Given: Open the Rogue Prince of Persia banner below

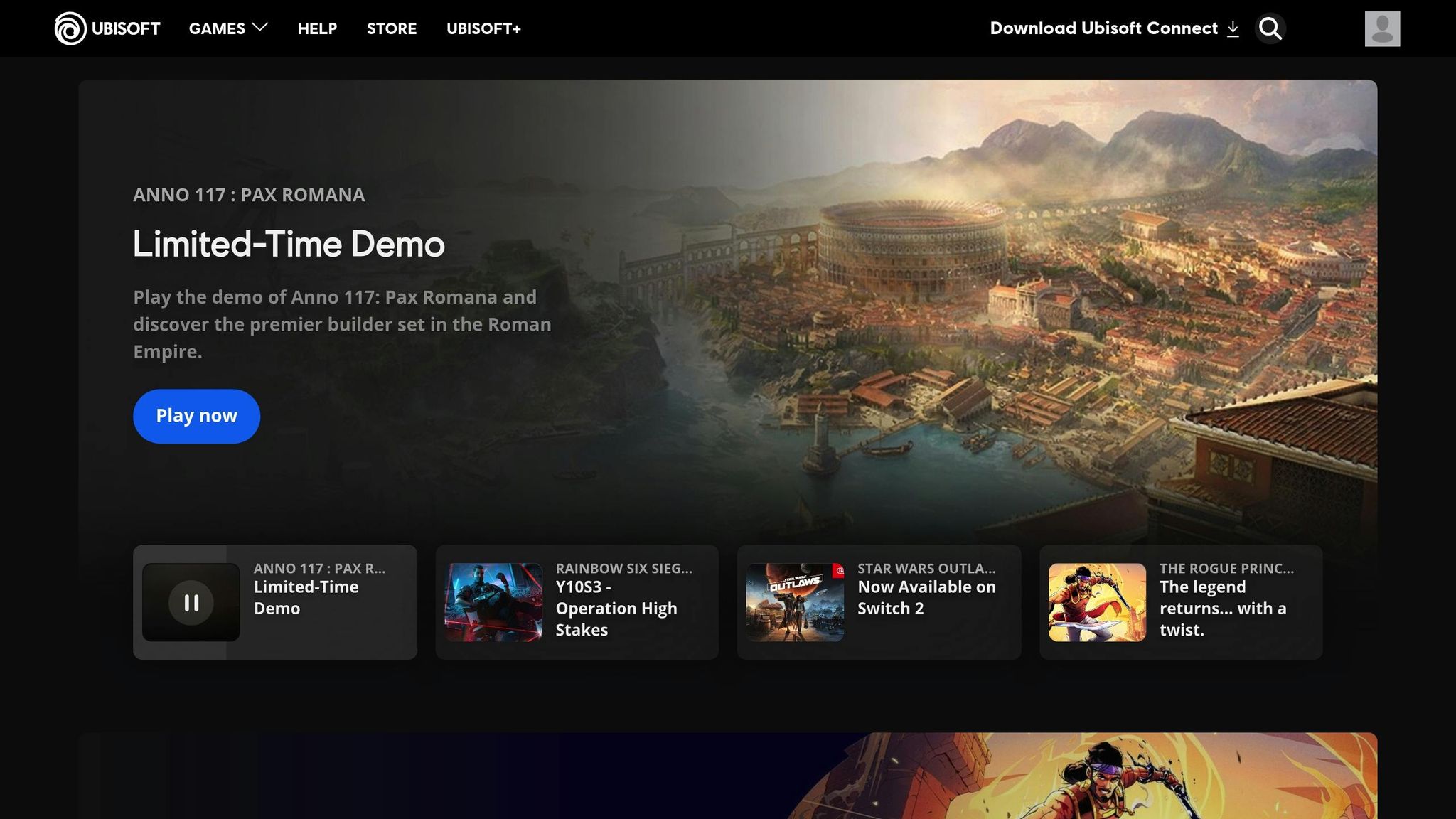Looking at the screenshot, I should (x=728, y=776).
